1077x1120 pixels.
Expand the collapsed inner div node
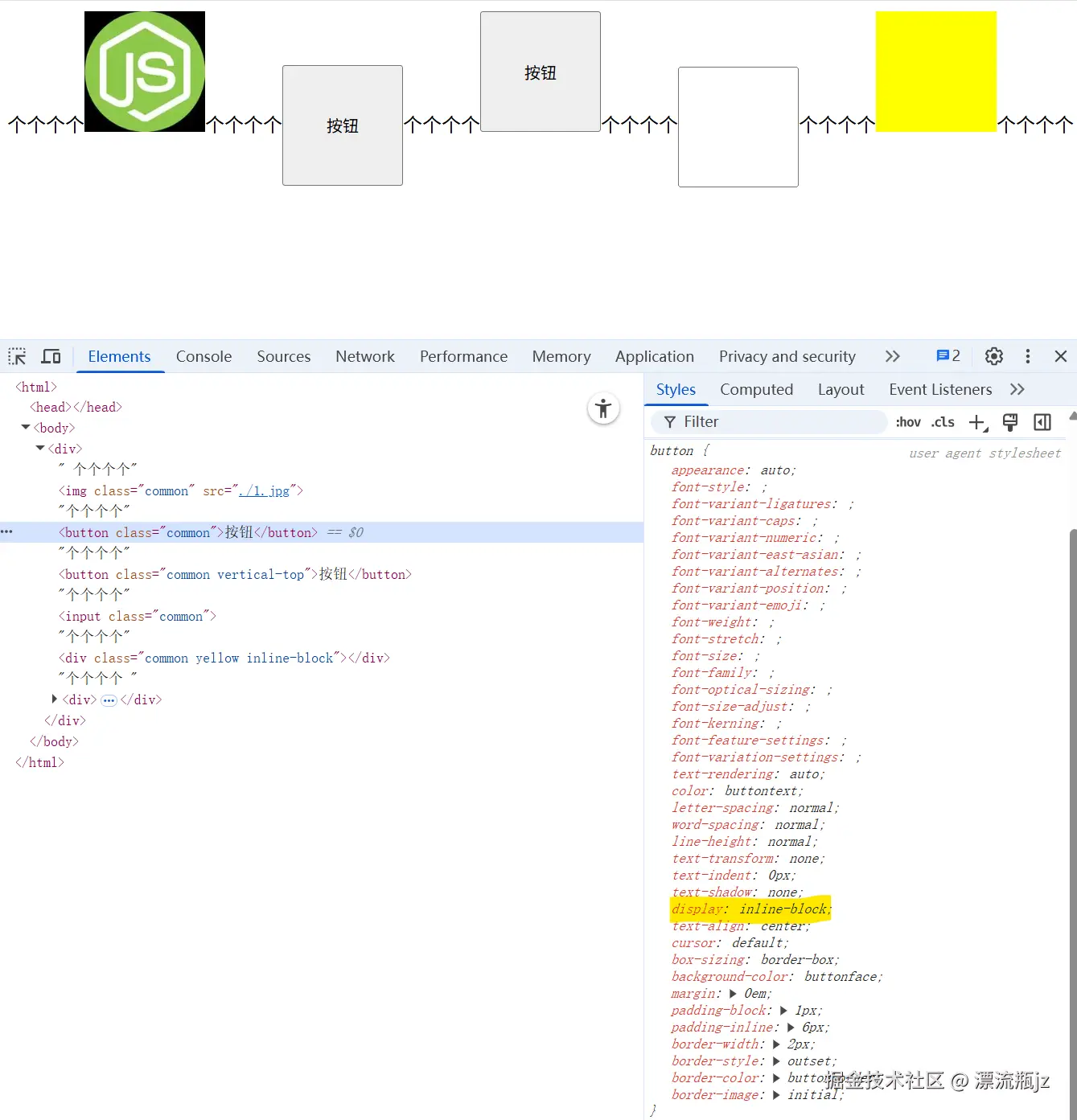[x=55, y=699]
